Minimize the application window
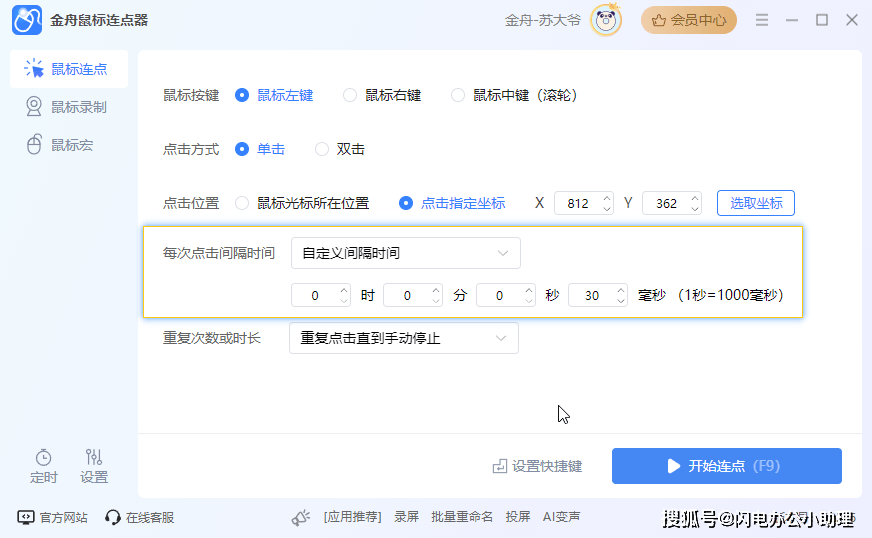872x538 pixels. point(792,21)
